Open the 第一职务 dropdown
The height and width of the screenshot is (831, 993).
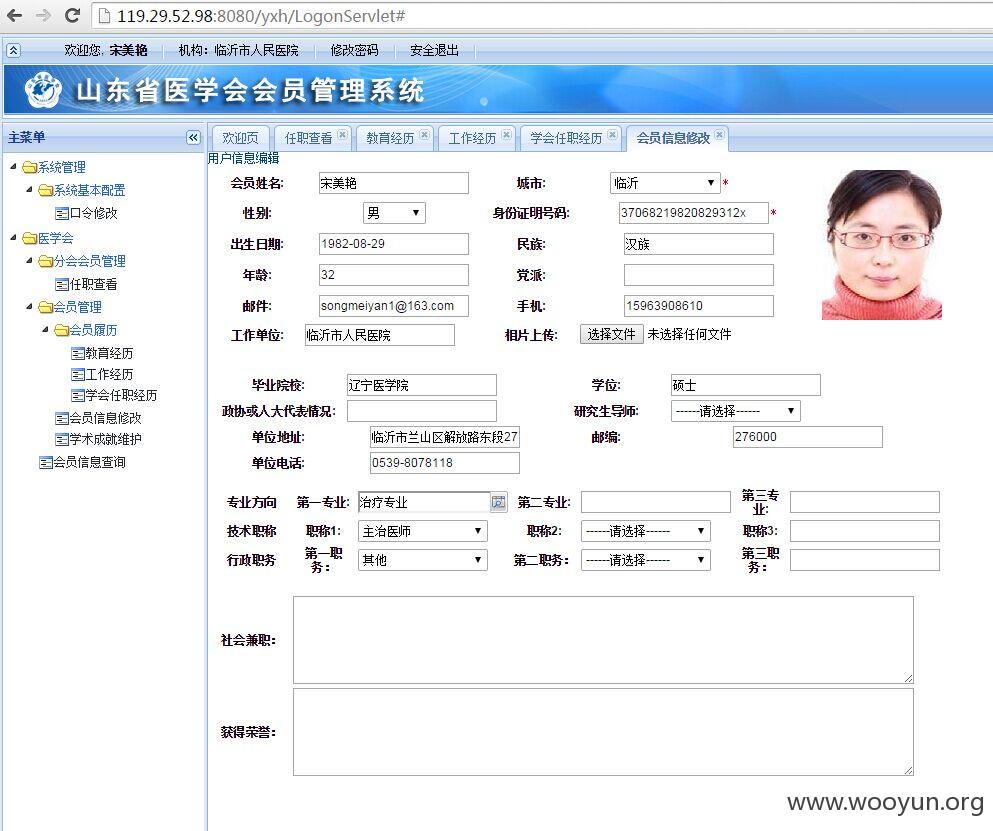(x=422, y=560)
